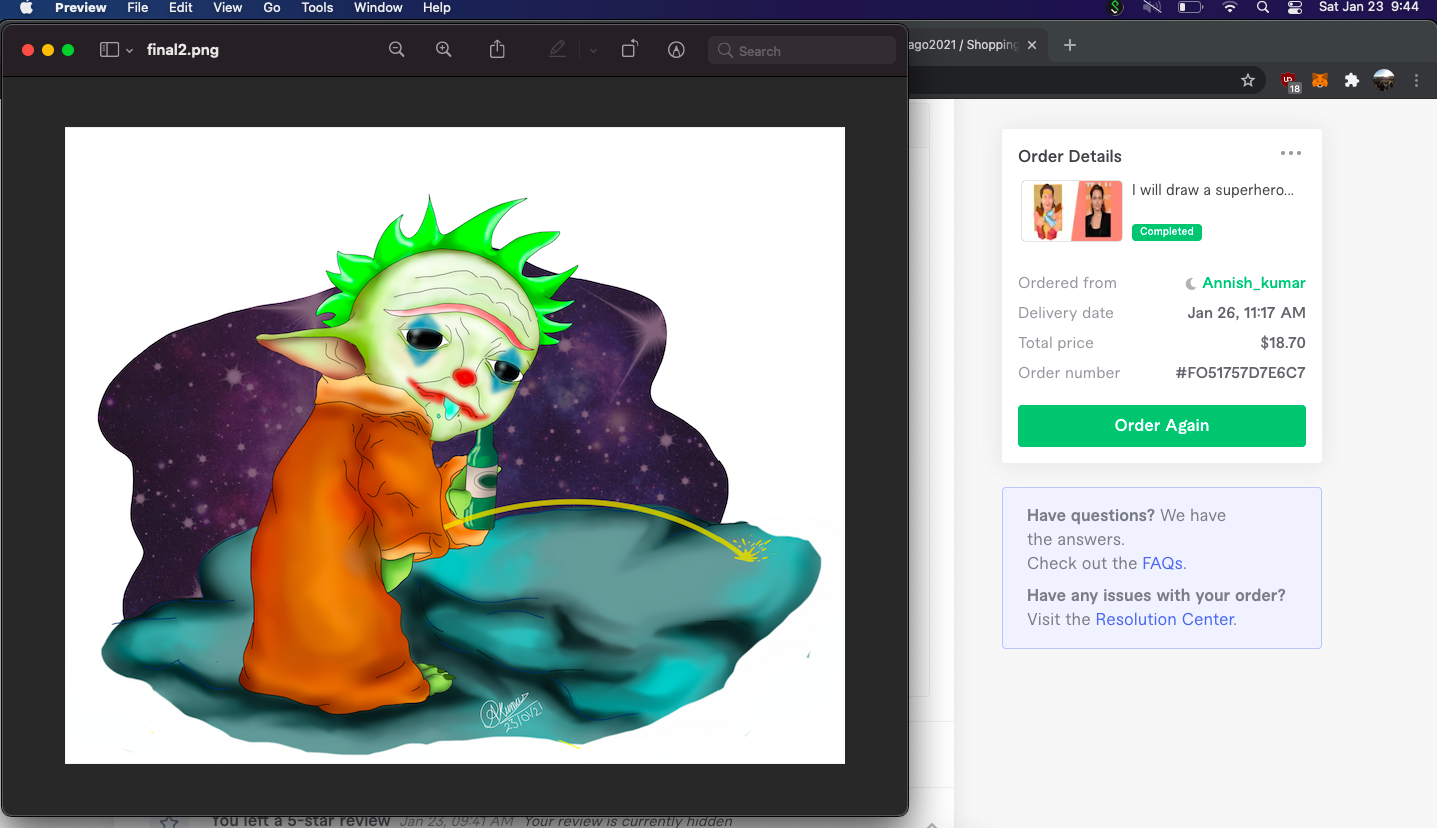Open the Edit menu

181,7
